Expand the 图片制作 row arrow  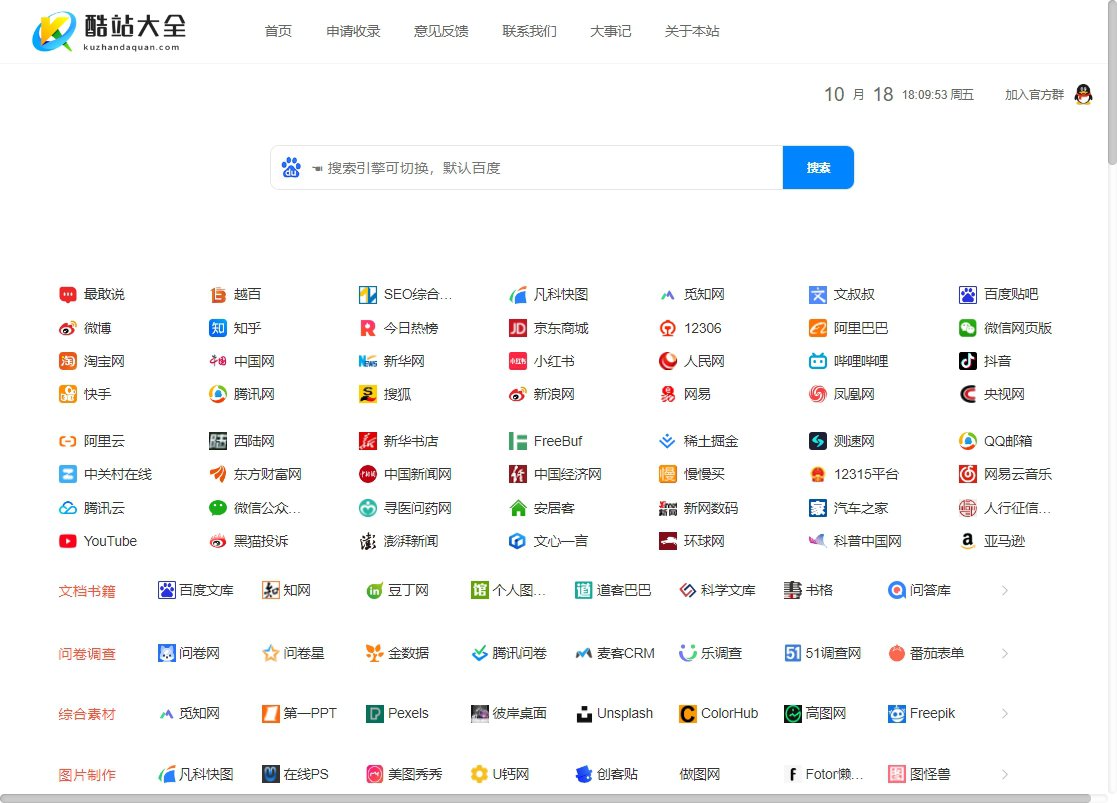(1004, 774)
